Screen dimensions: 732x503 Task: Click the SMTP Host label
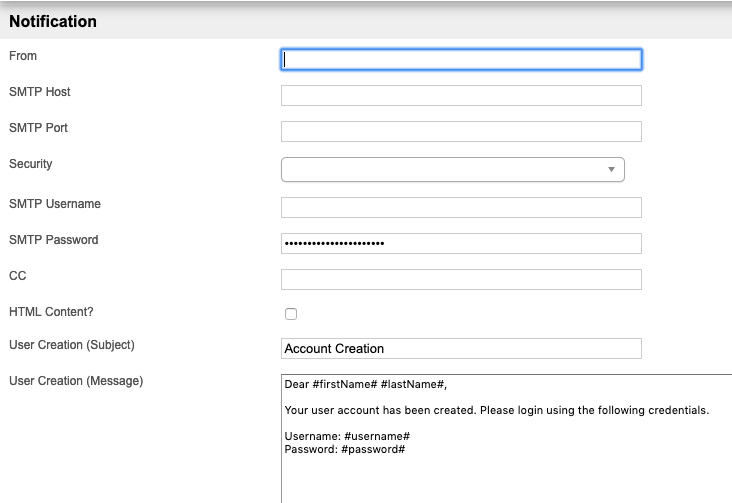[x=40, y=92]
